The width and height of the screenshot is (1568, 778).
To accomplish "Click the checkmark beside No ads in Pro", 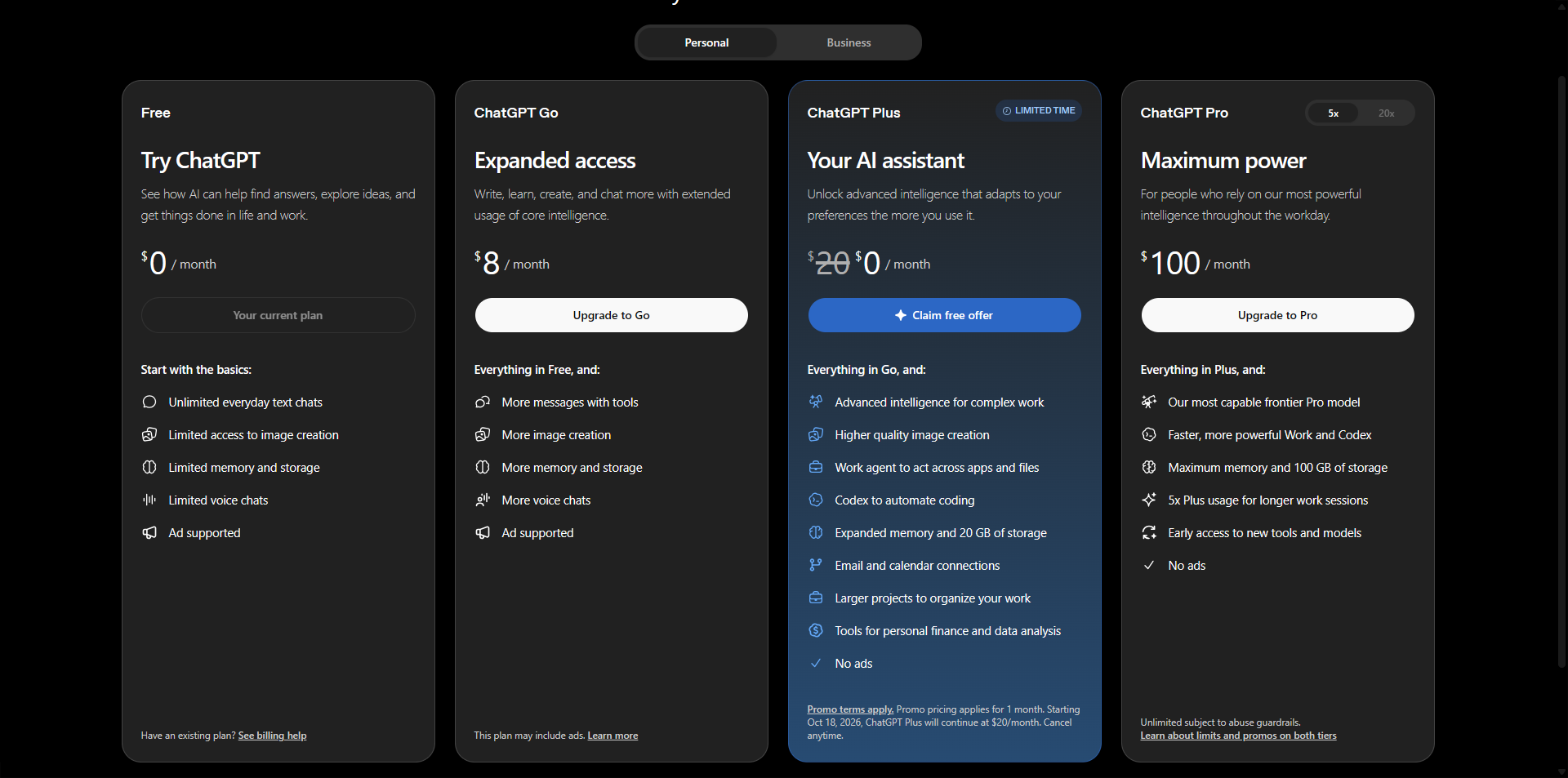I will pyautogui.click(x=1149, y=565).
